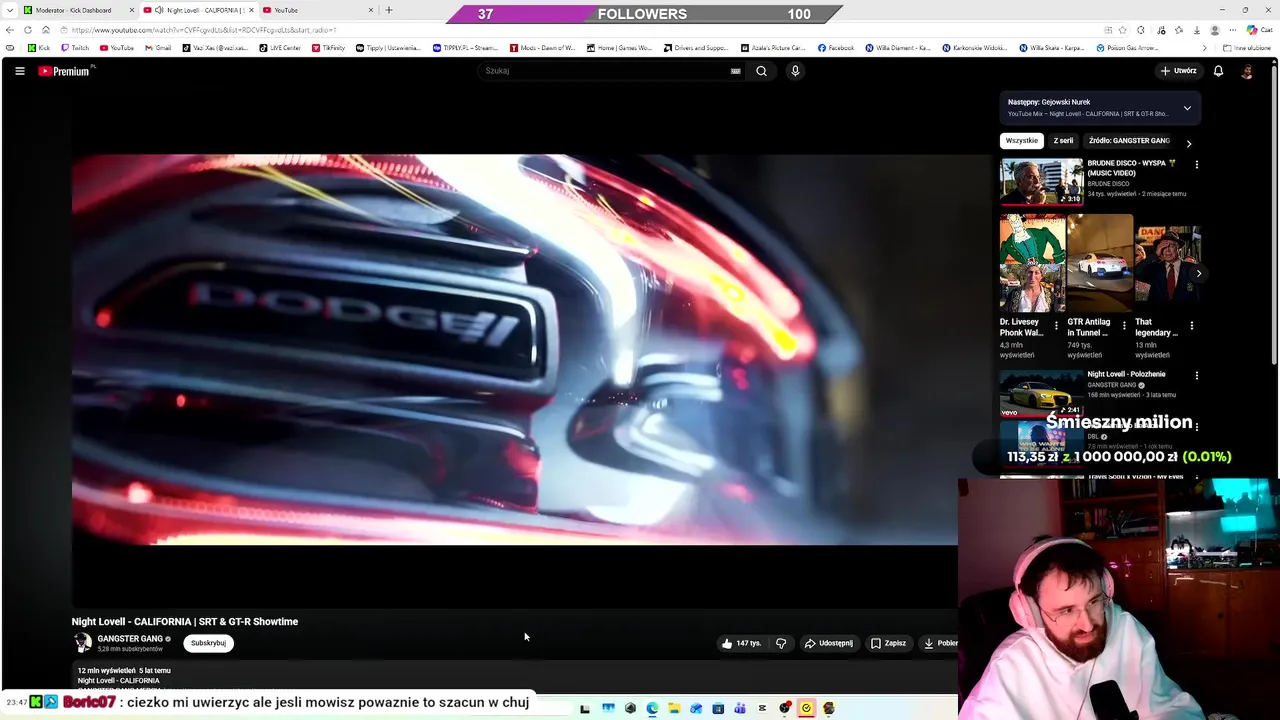The image size is (1280, 720).
Task: Open YouTube notifications bell
Action: point(1218,71)
